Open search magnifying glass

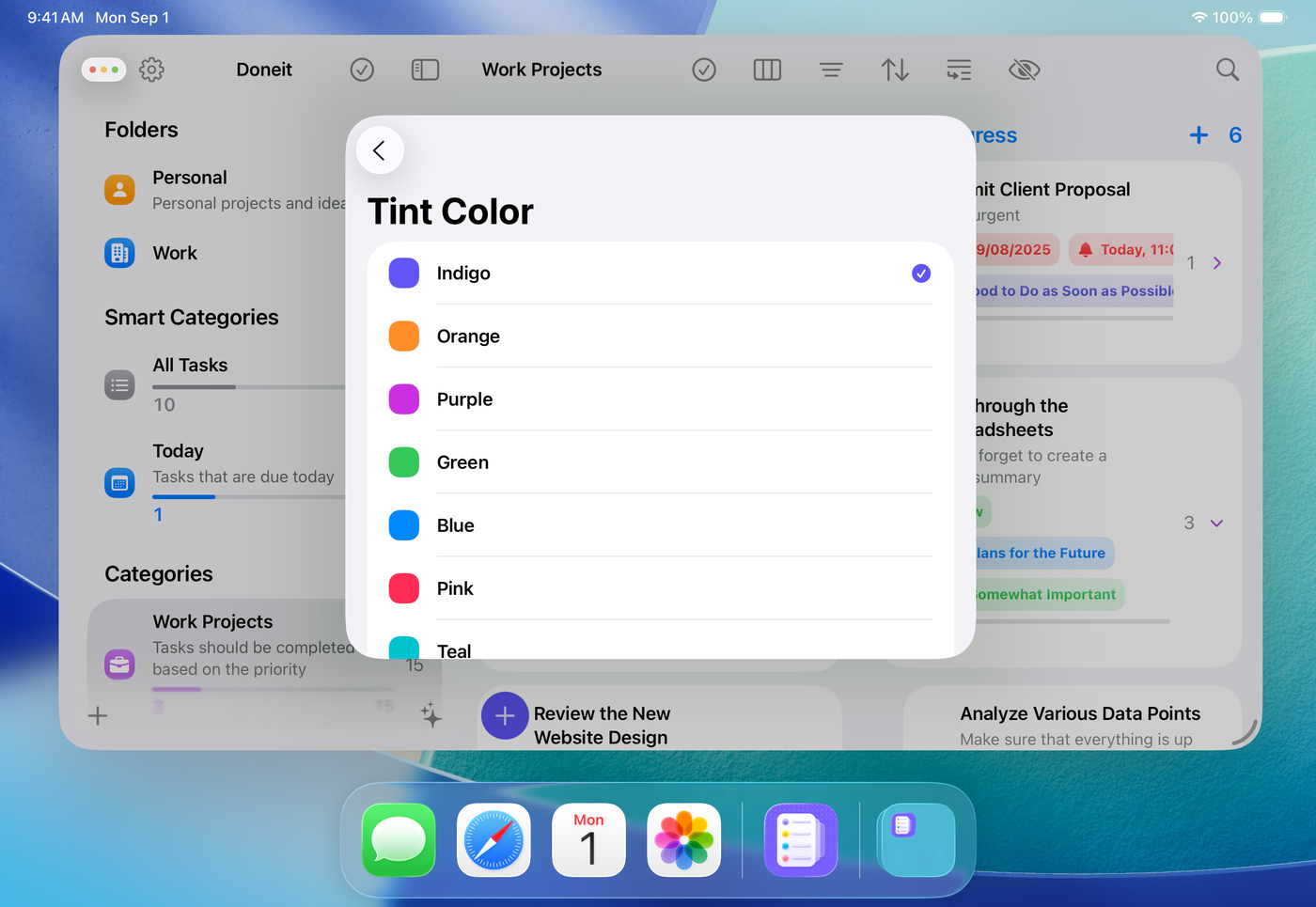coord(1227,70)
